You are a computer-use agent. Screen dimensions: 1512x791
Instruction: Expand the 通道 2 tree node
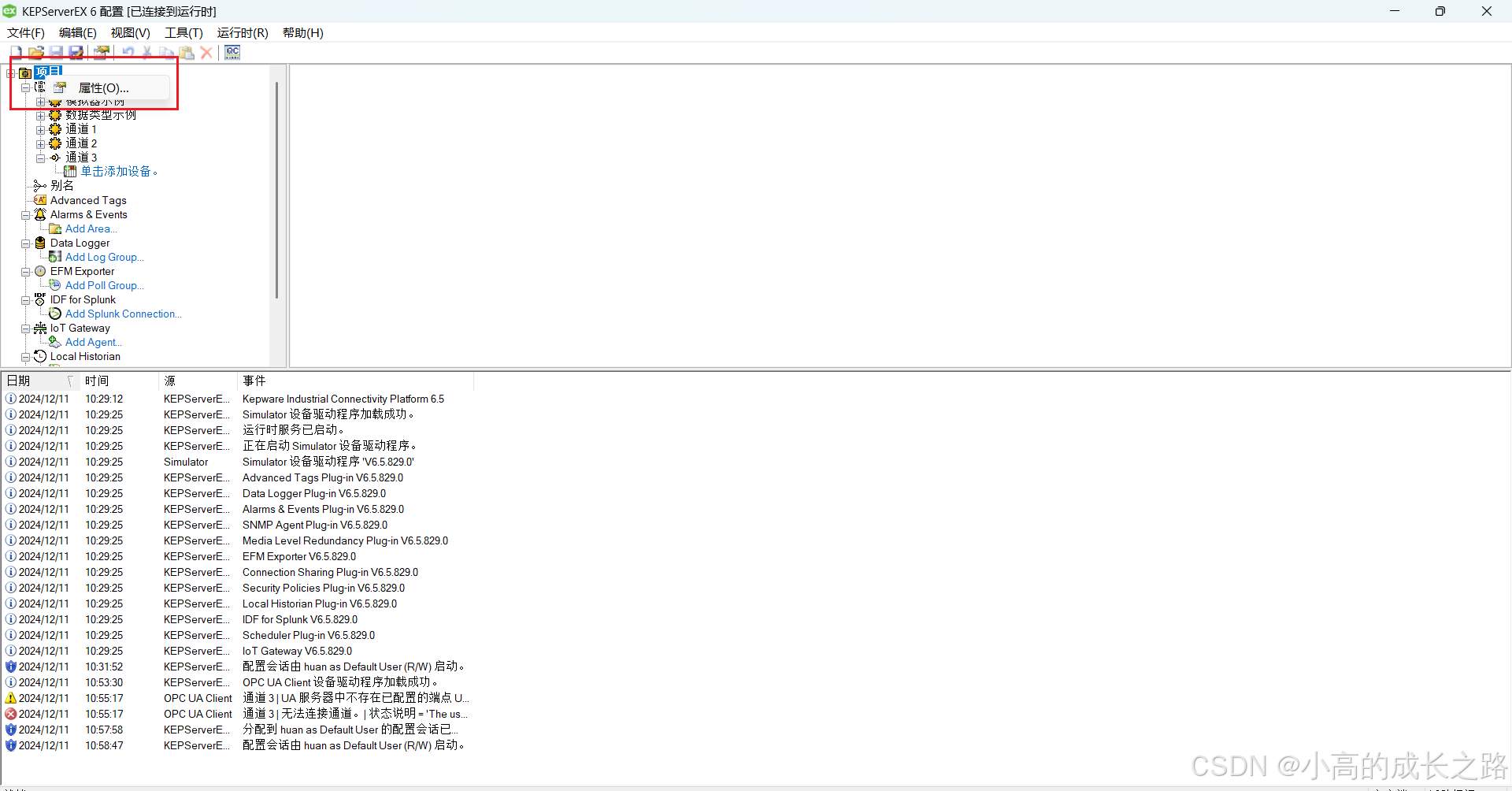[40, 144]
